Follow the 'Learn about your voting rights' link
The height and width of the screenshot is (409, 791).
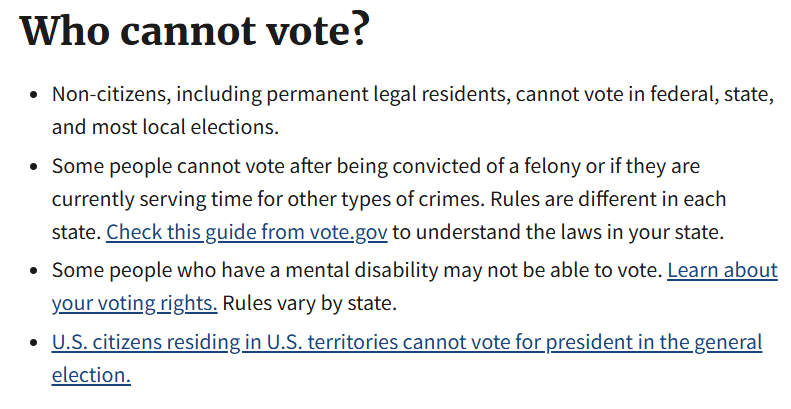point(722,271)
